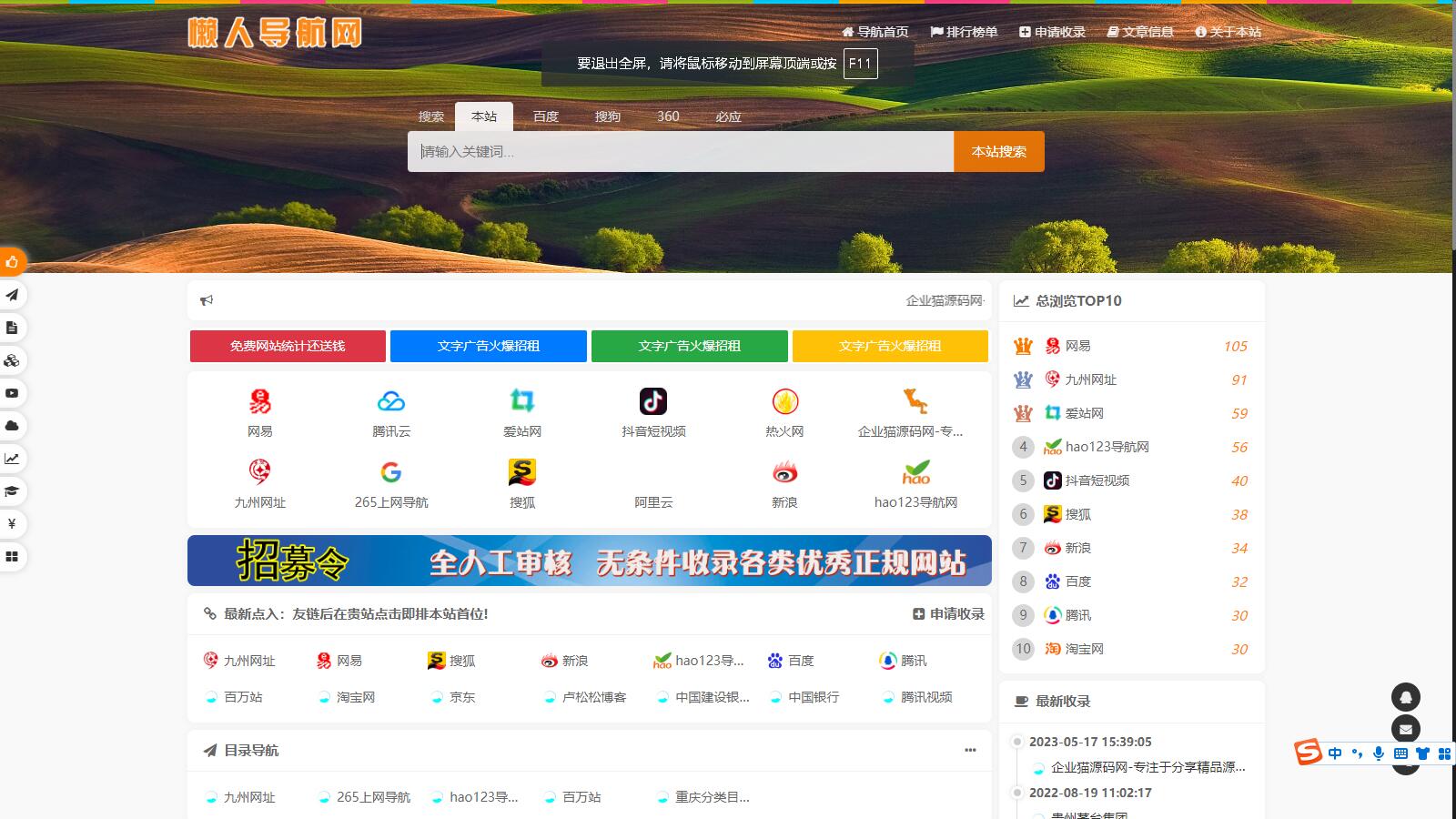Image resolution: width=1456 pixels, height=819 pixels.
Task: Click 企业猫源码网-专注于分享精品源... under 最新收录
Action: pyautogui.click(x=1148, y=767)
